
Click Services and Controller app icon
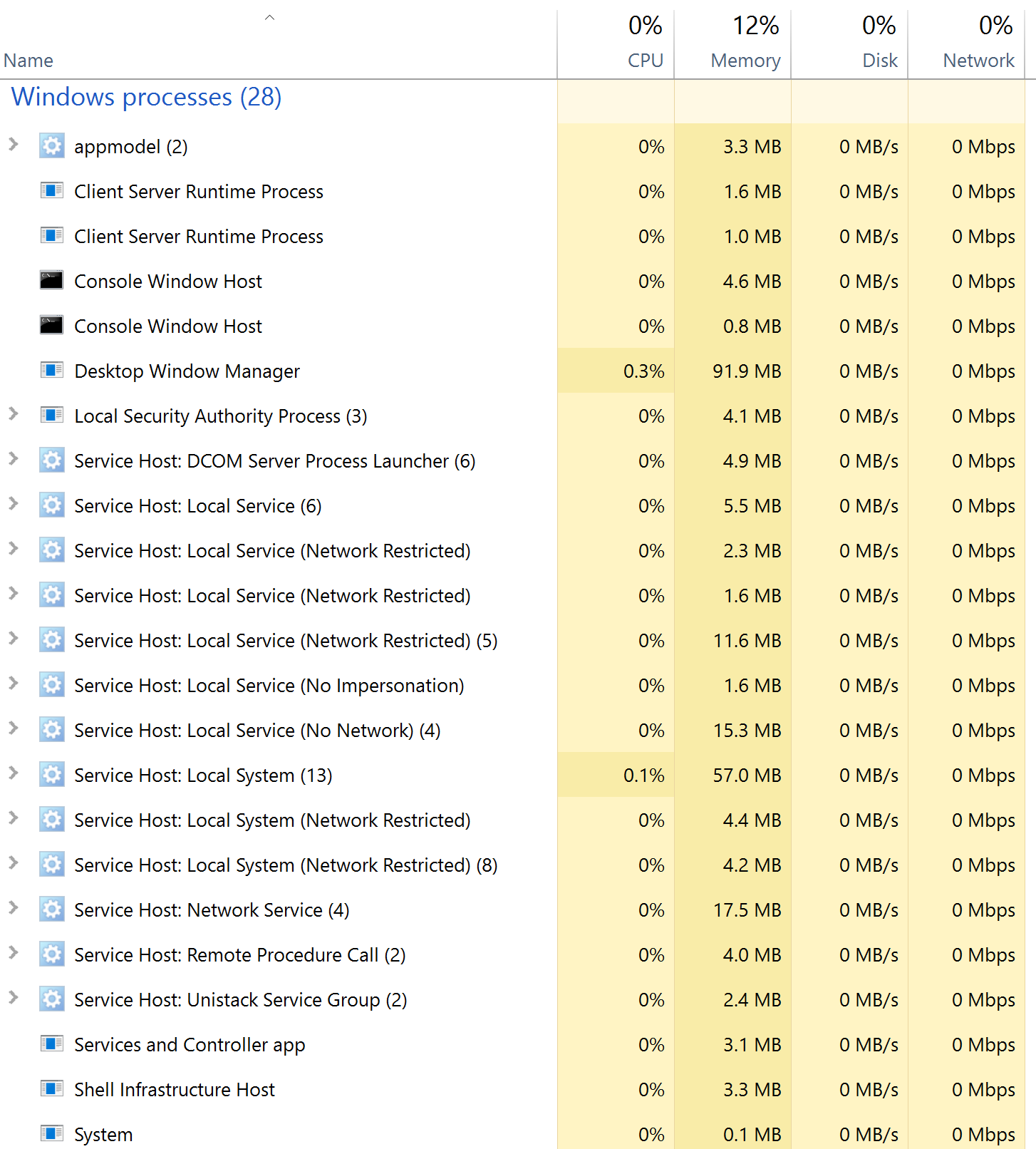click(x=52, y=1044)
